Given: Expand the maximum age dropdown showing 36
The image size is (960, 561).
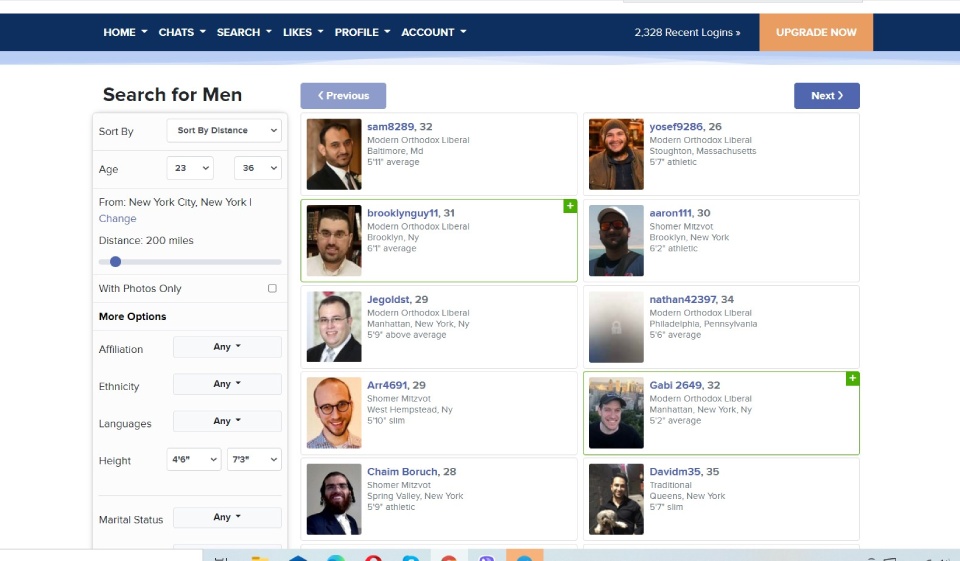Looking at the screenshot, I should (257, 168).
